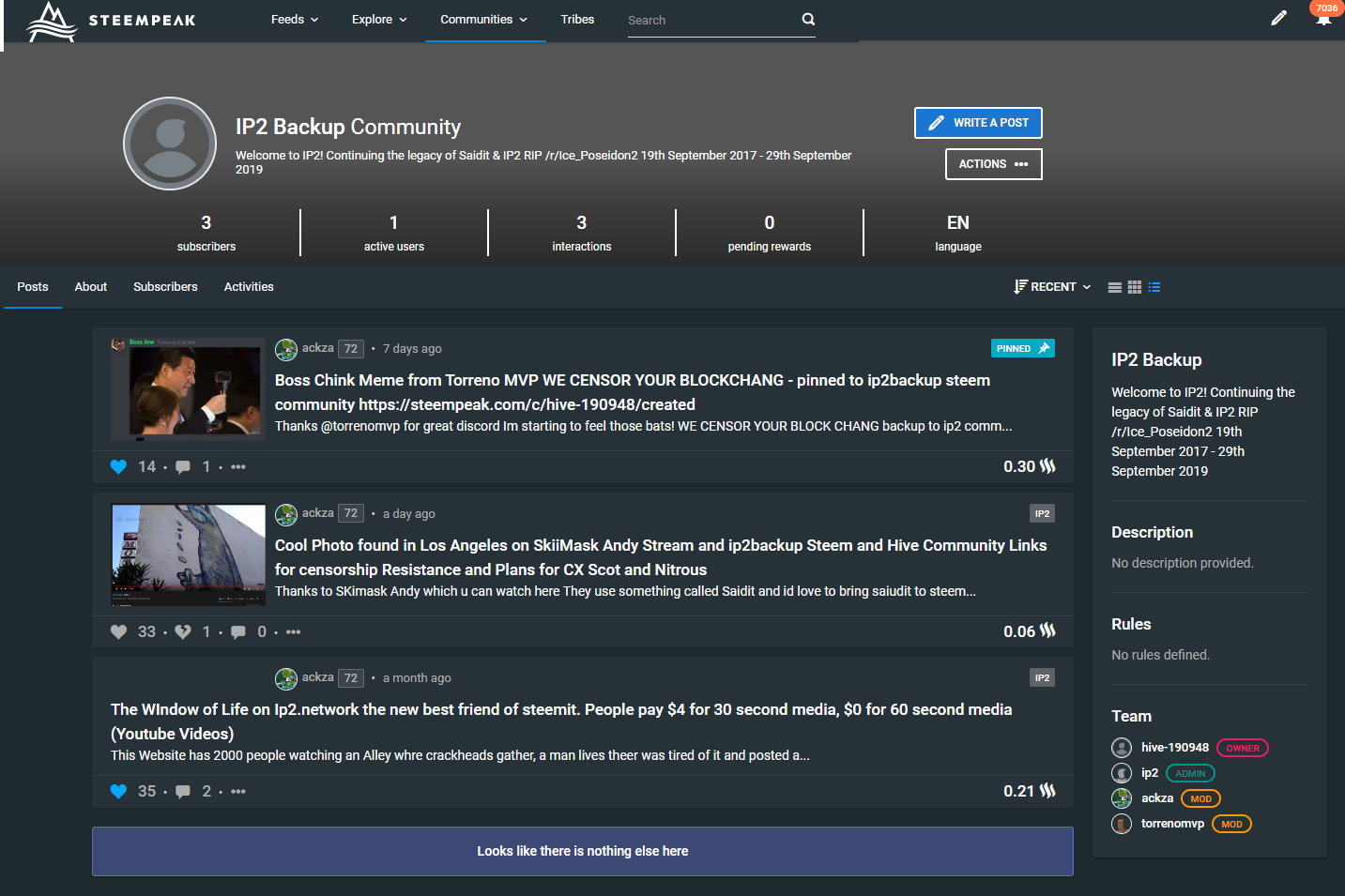Expand the Communities dropdown menu
The image size is (1345, 896).
click(x=484, y=20)
